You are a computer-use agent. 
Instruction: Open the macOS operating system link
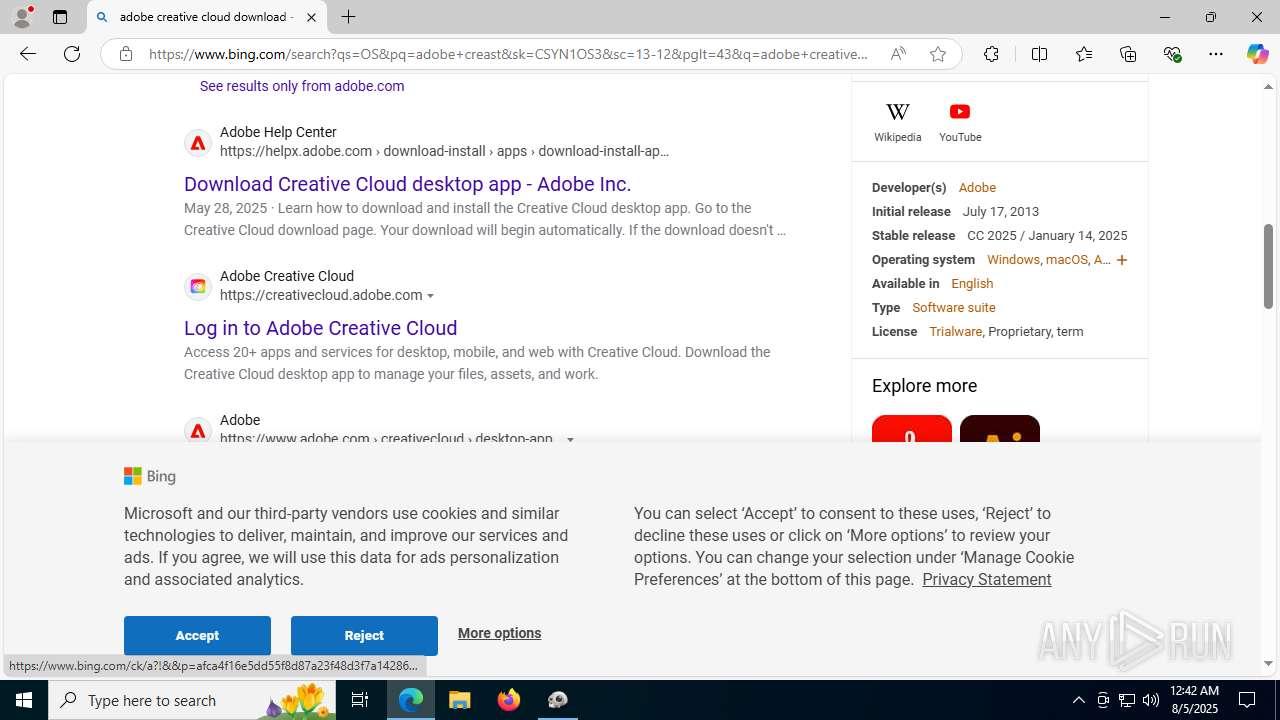point(1066,260)
